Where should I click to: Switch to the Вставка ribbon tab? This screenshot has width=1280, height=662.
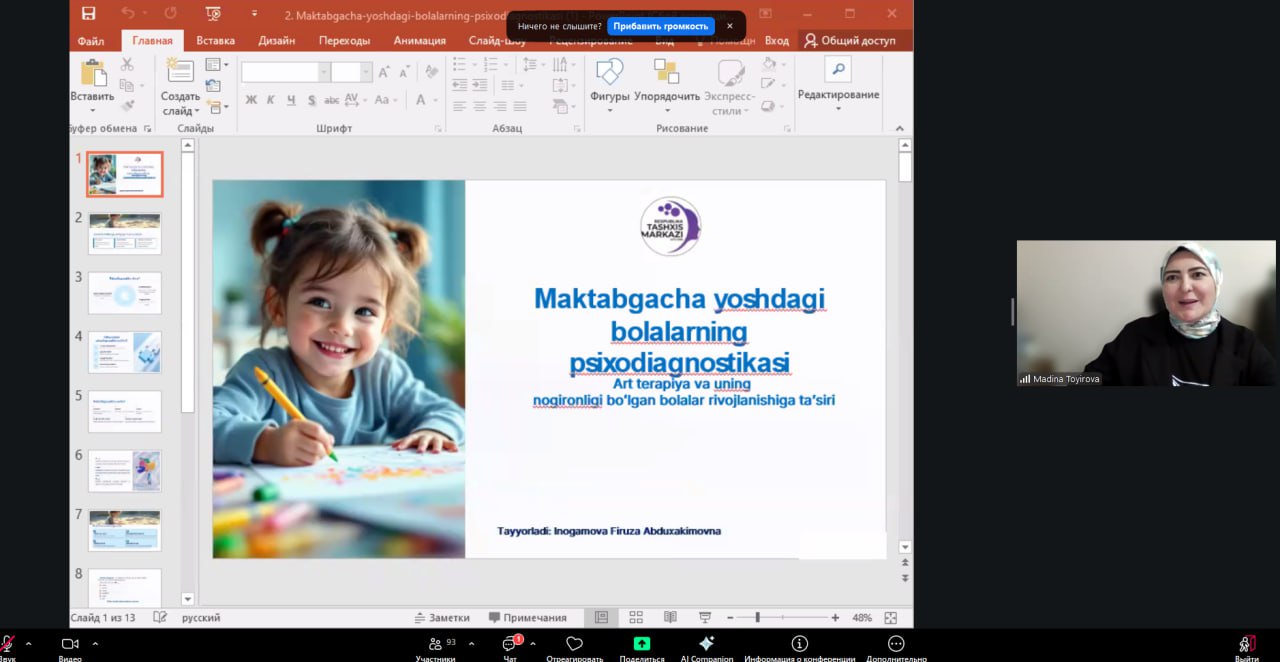click(215, 41)
